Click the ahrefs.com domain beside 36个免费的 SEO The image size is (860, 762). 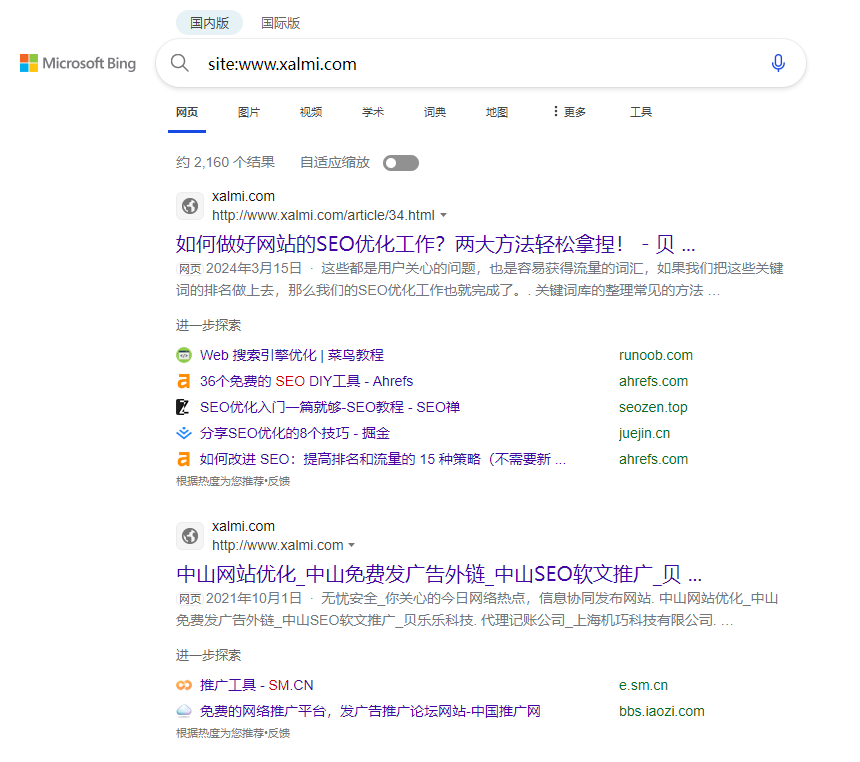pyautogui.click(x=653, y=381)
